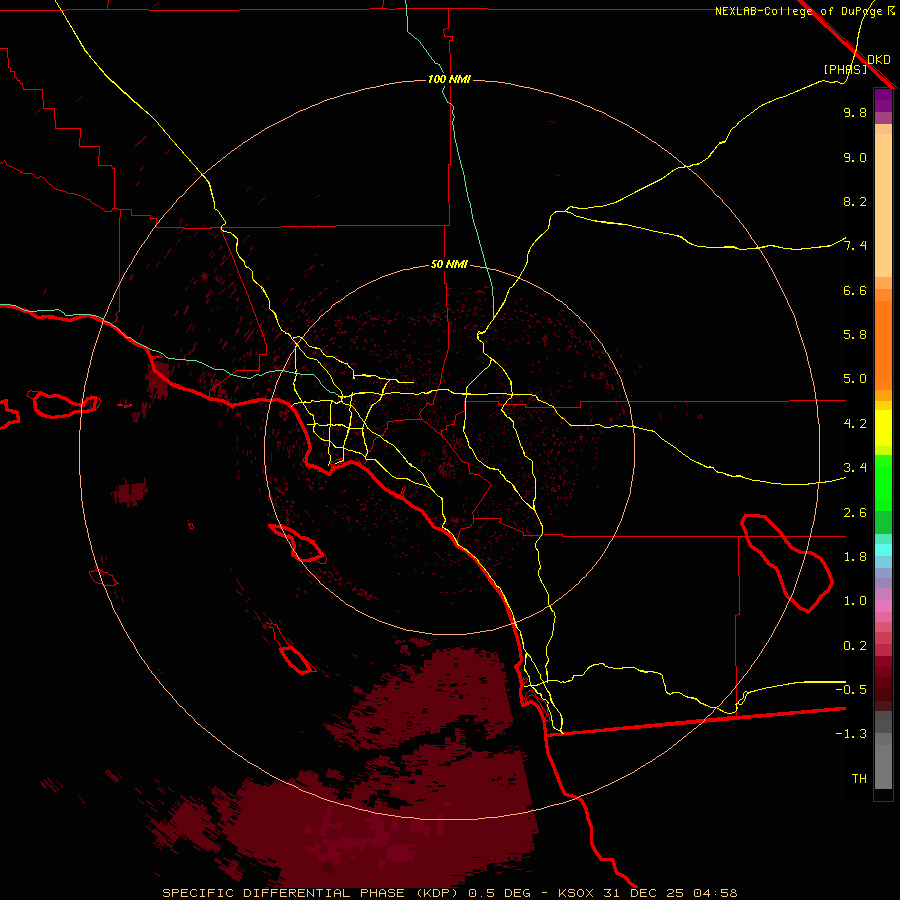
Task: Click the 9.0 value on color scale
Action: click(855, 157)
